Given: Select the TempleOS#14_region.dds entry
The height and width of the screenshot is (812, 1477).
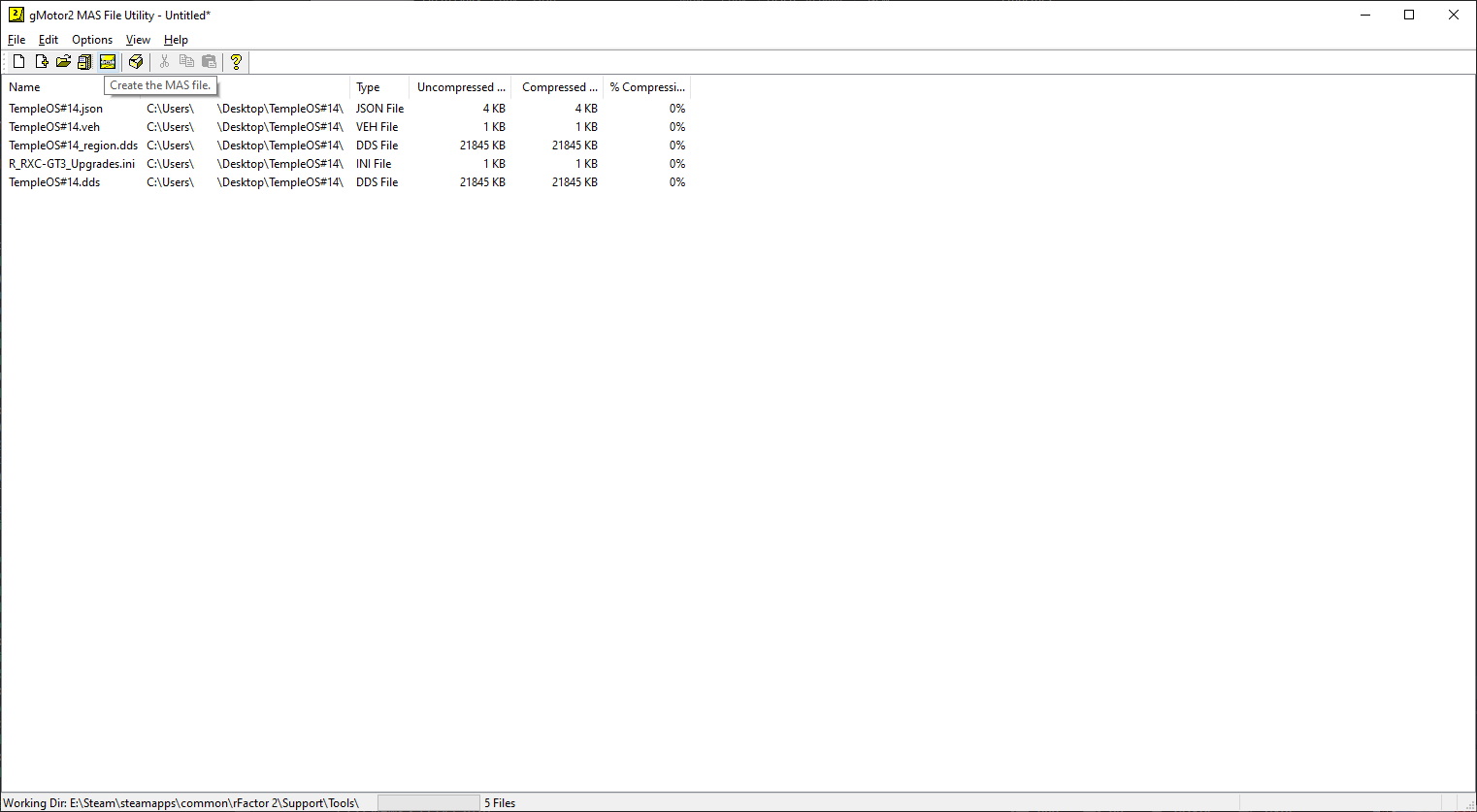Looking at the screenshot, I should tap(73, 146).
